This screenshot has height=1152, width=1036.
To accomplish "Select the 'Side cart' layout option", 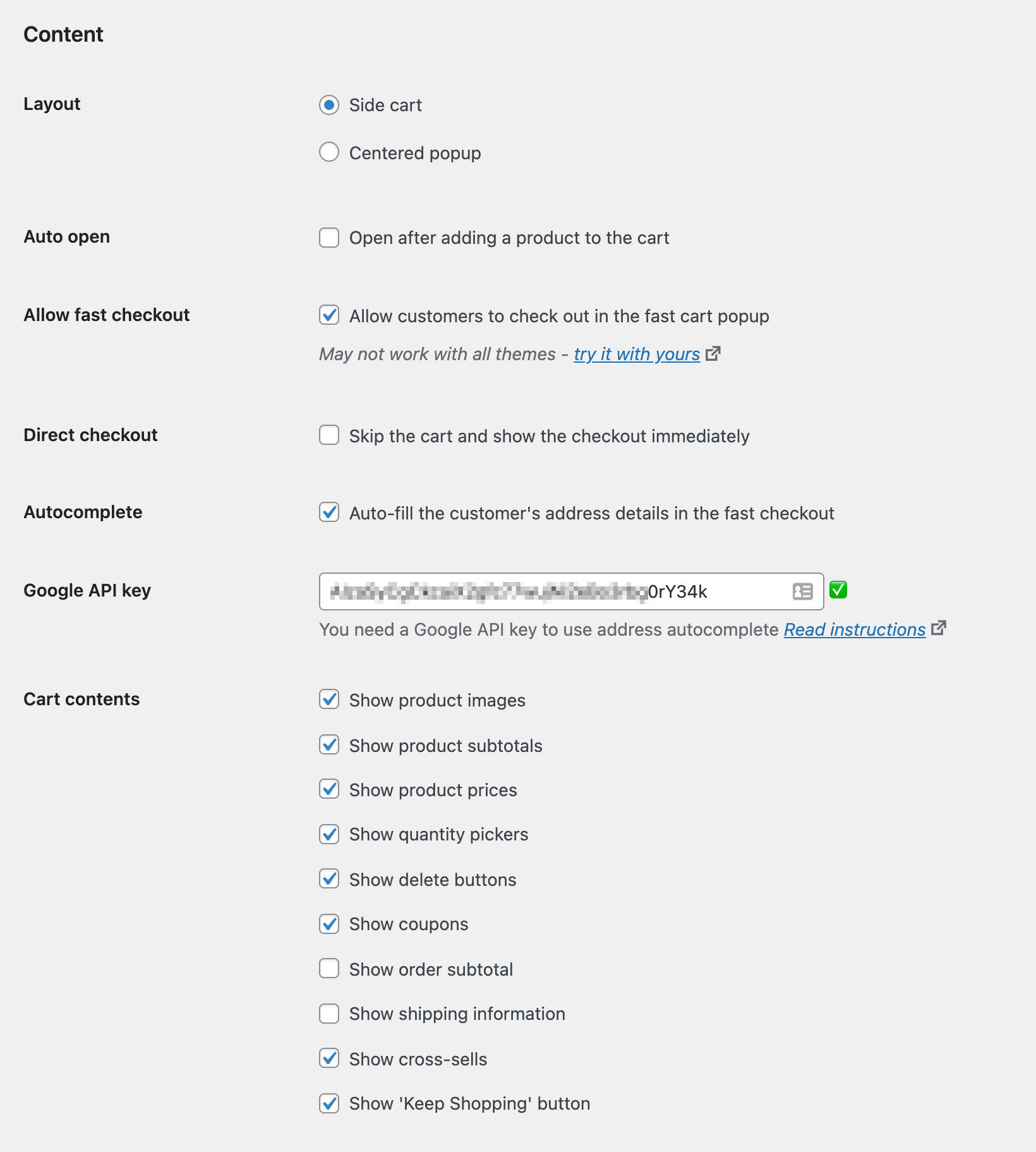I will 328,106.
